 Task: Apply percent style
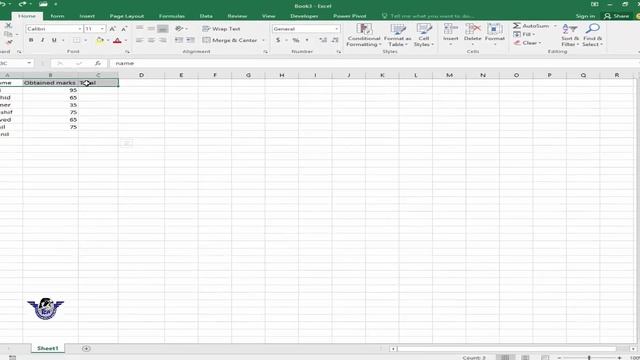(296, 40)
